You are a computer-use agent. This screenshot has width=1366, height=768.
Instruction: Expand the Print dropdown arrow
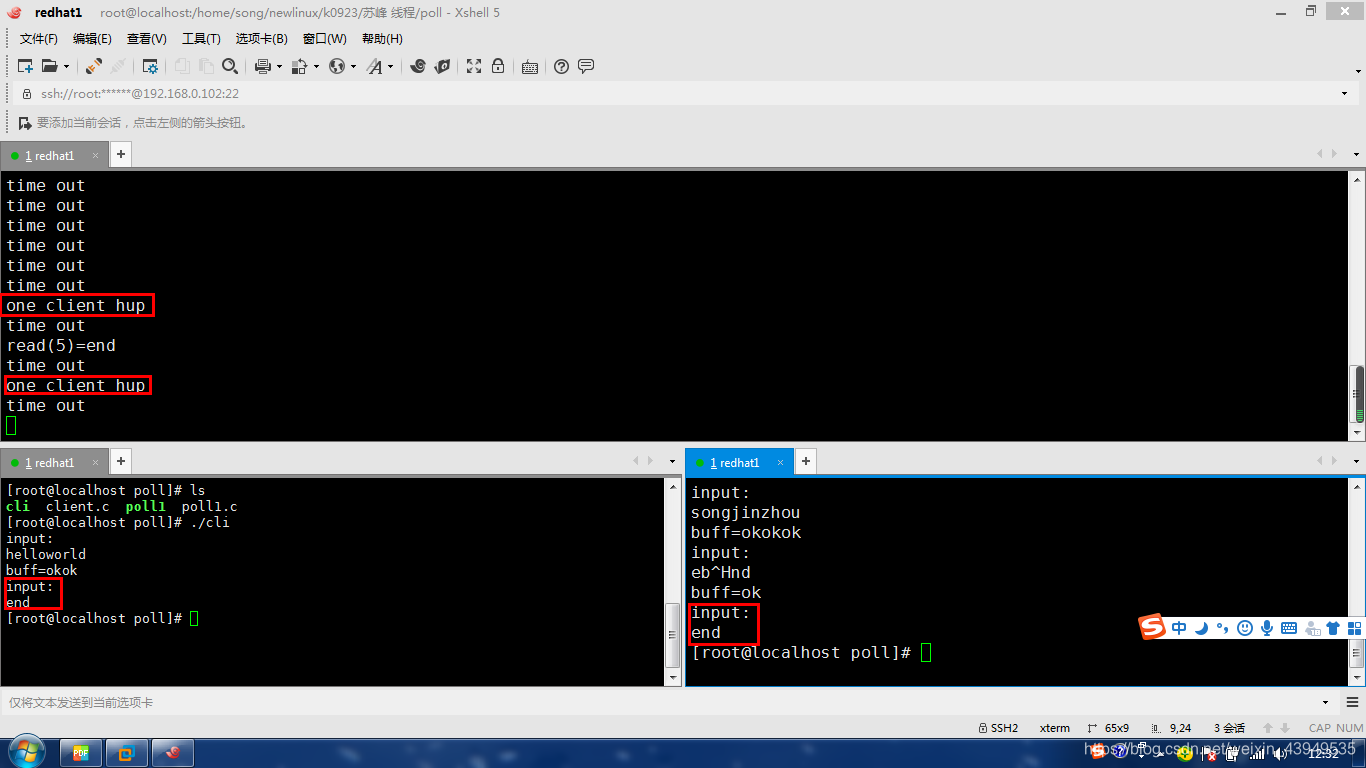point(280,67)
